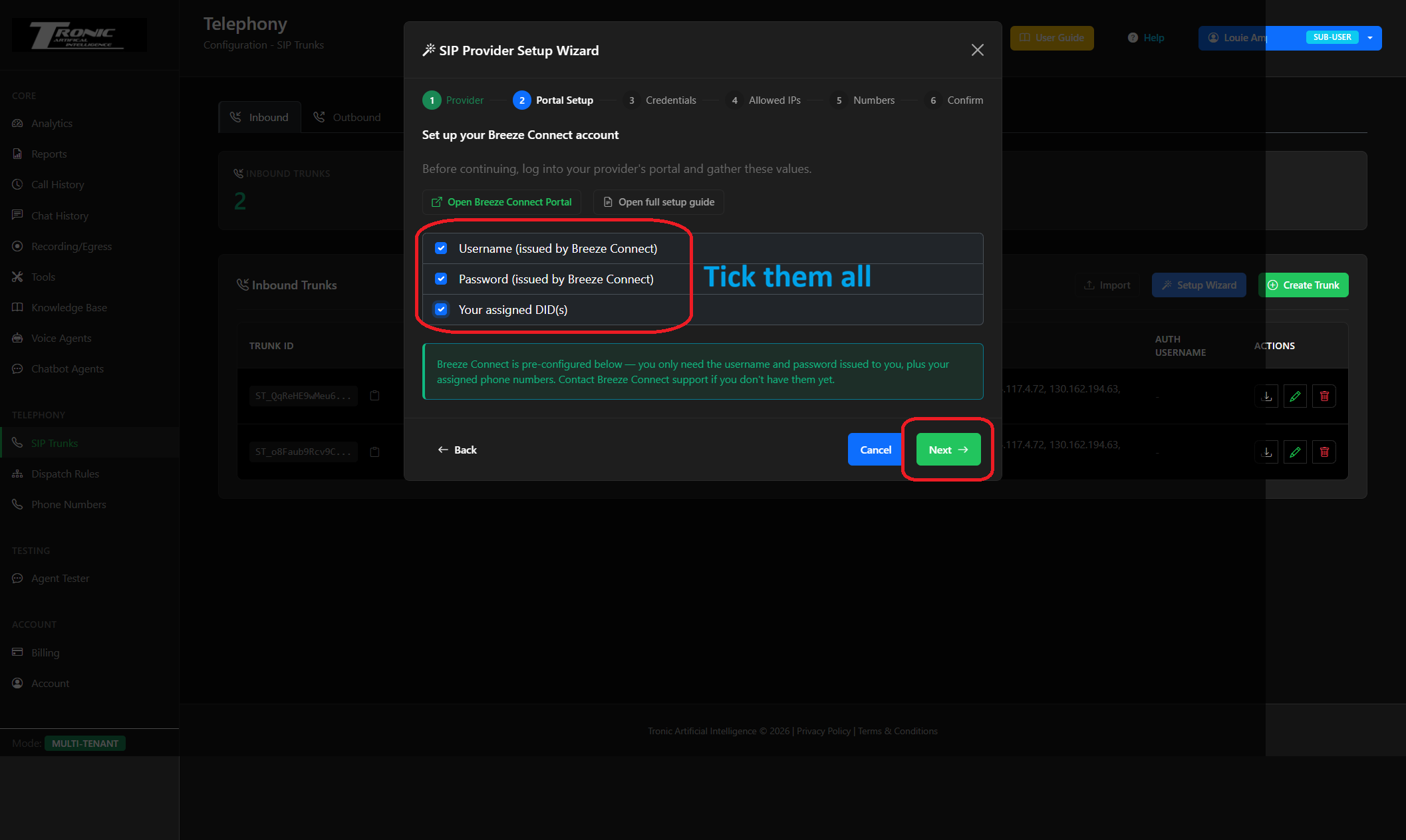
Task: Open Reports in the sidebar
Action: click(49, 154)
